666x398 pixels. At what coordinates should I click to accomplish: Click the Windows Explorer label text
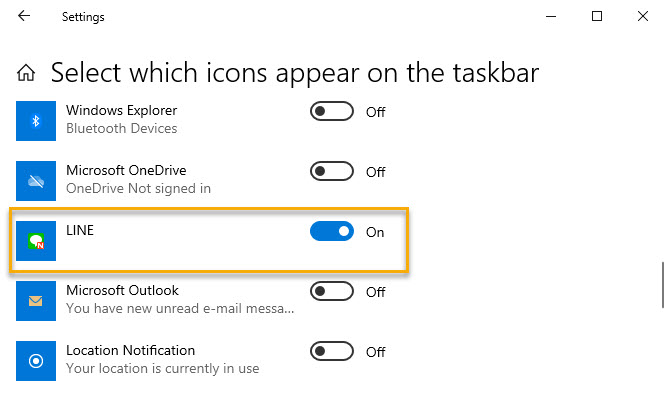pos(121,110)
